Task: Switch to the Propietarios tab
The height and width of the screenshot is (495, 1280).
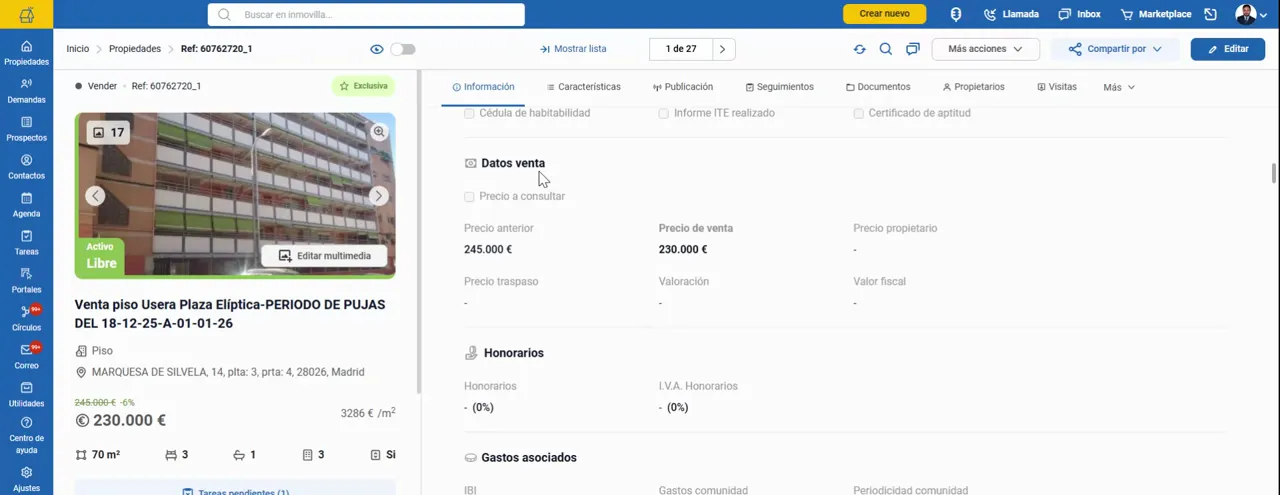Action: (973, 87)
